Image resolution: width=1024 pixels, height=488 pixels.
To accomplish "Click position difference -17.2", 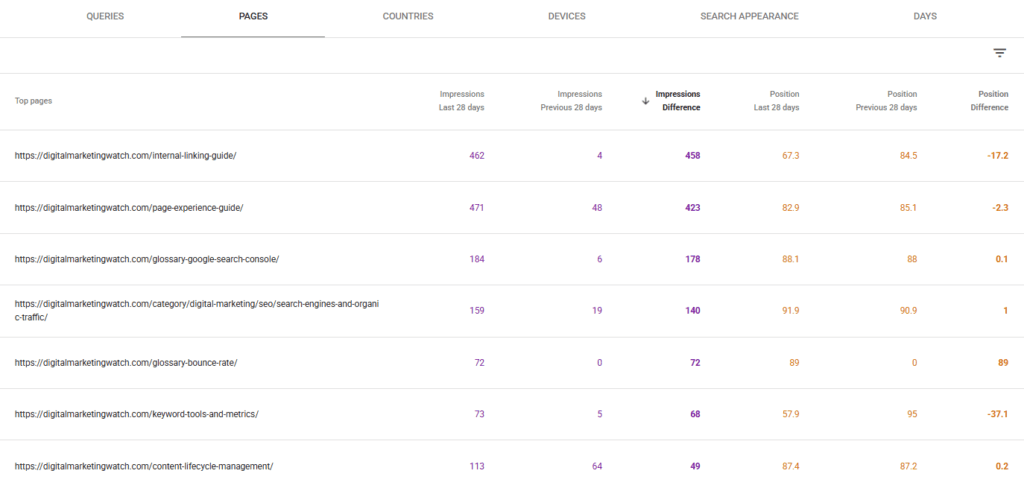I will point(997,155).
